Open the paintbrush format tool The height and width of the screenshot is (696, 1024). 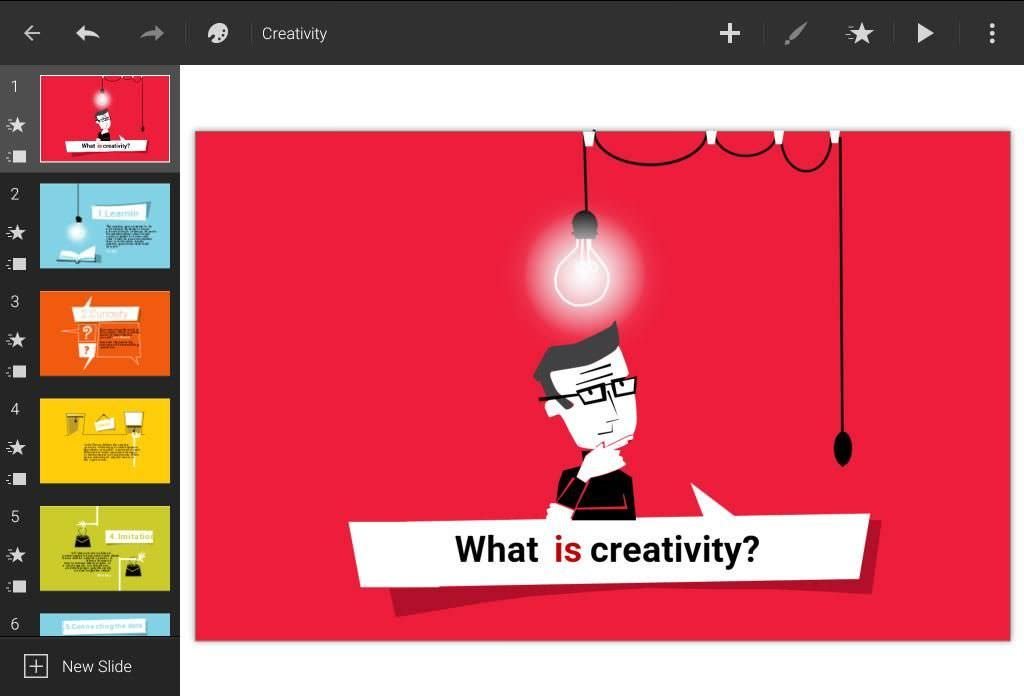795,33
